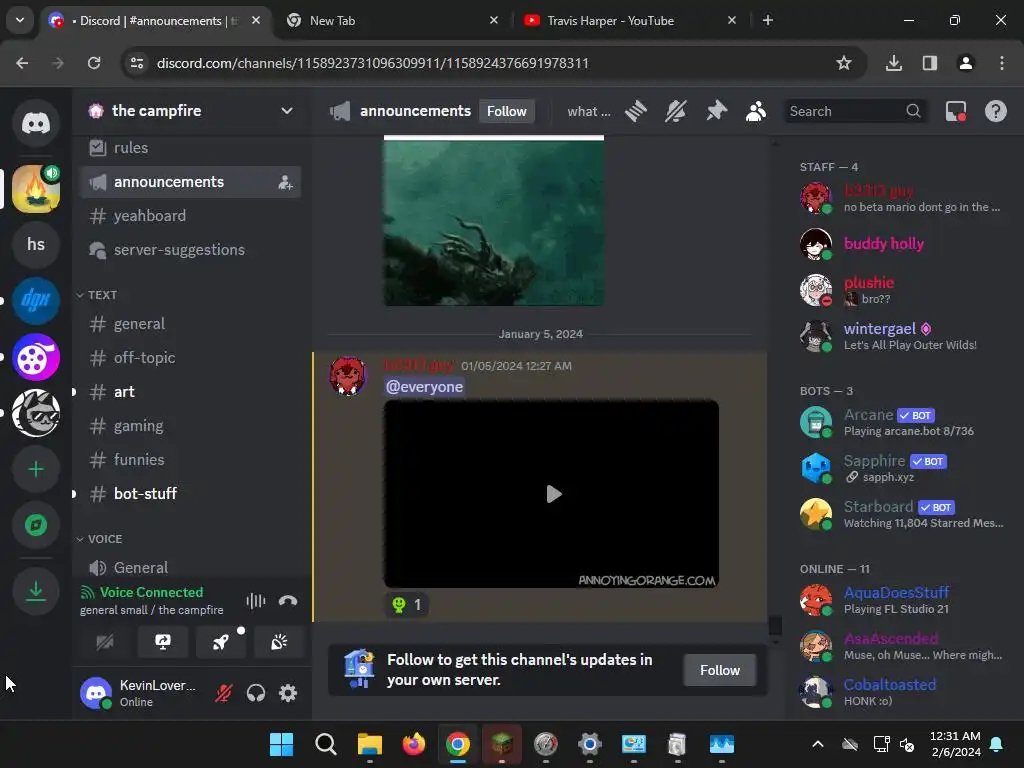Viewport: 1024px width, 768px height.
Task: Open the art channel
Action: click(190, 392)
